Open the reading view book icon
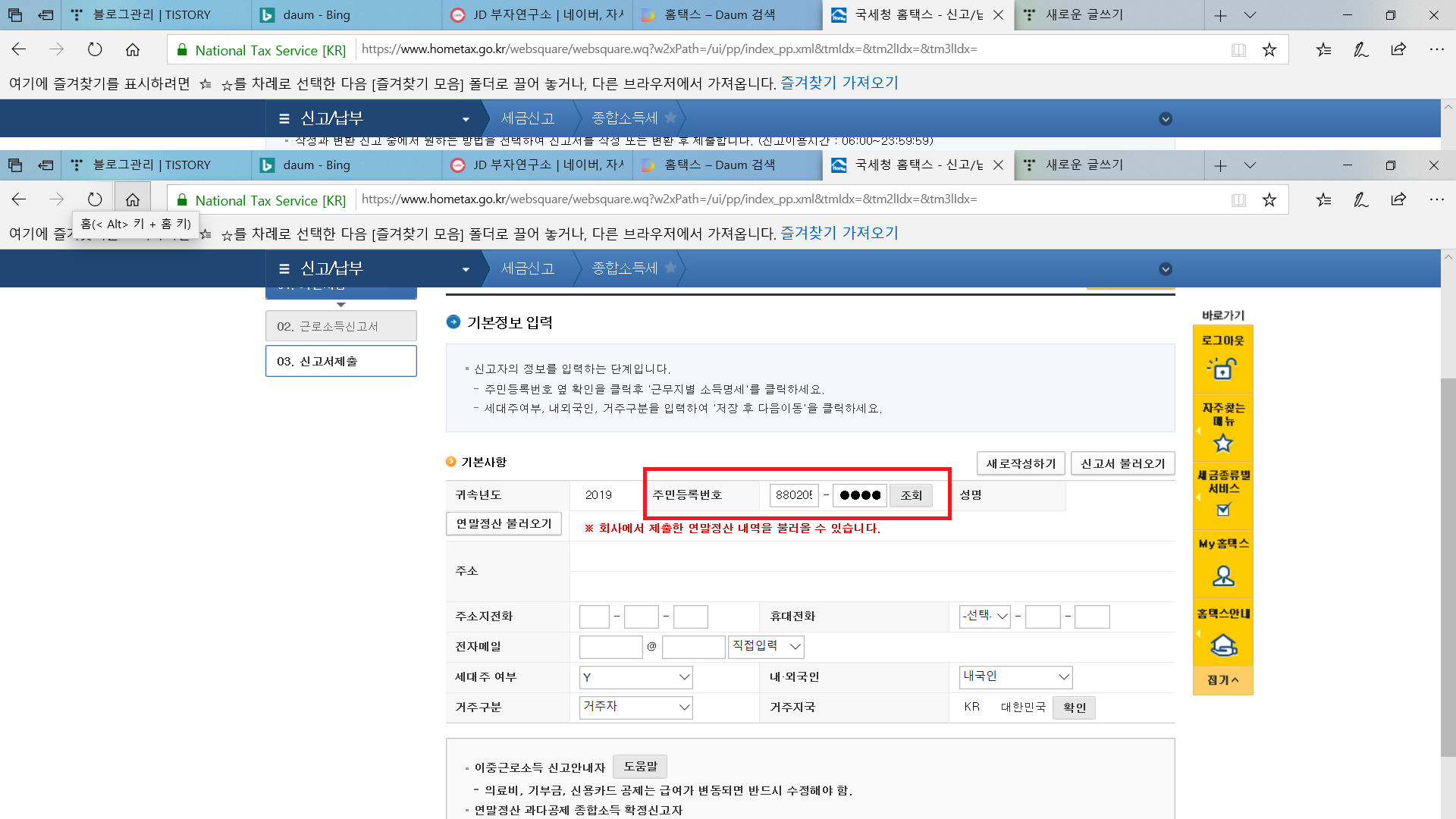1456x819 pixels. (x=1238, y=199)
